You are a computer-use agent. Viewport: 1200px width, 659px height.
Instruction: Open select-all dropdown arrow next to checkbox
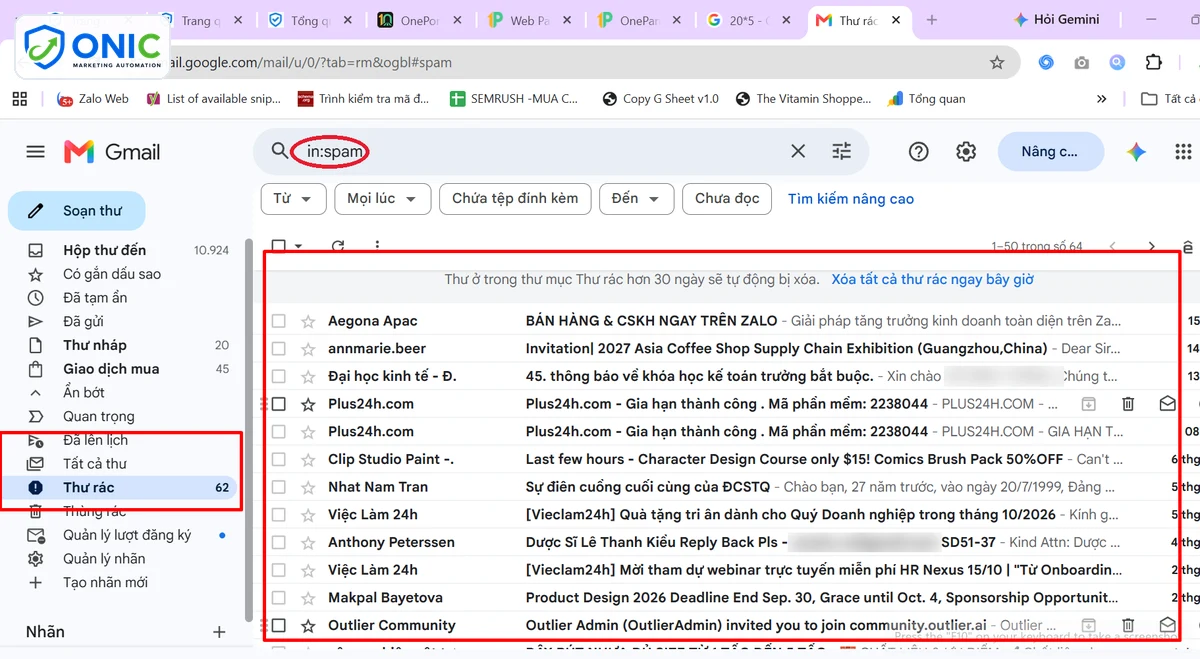coord(299,246)
